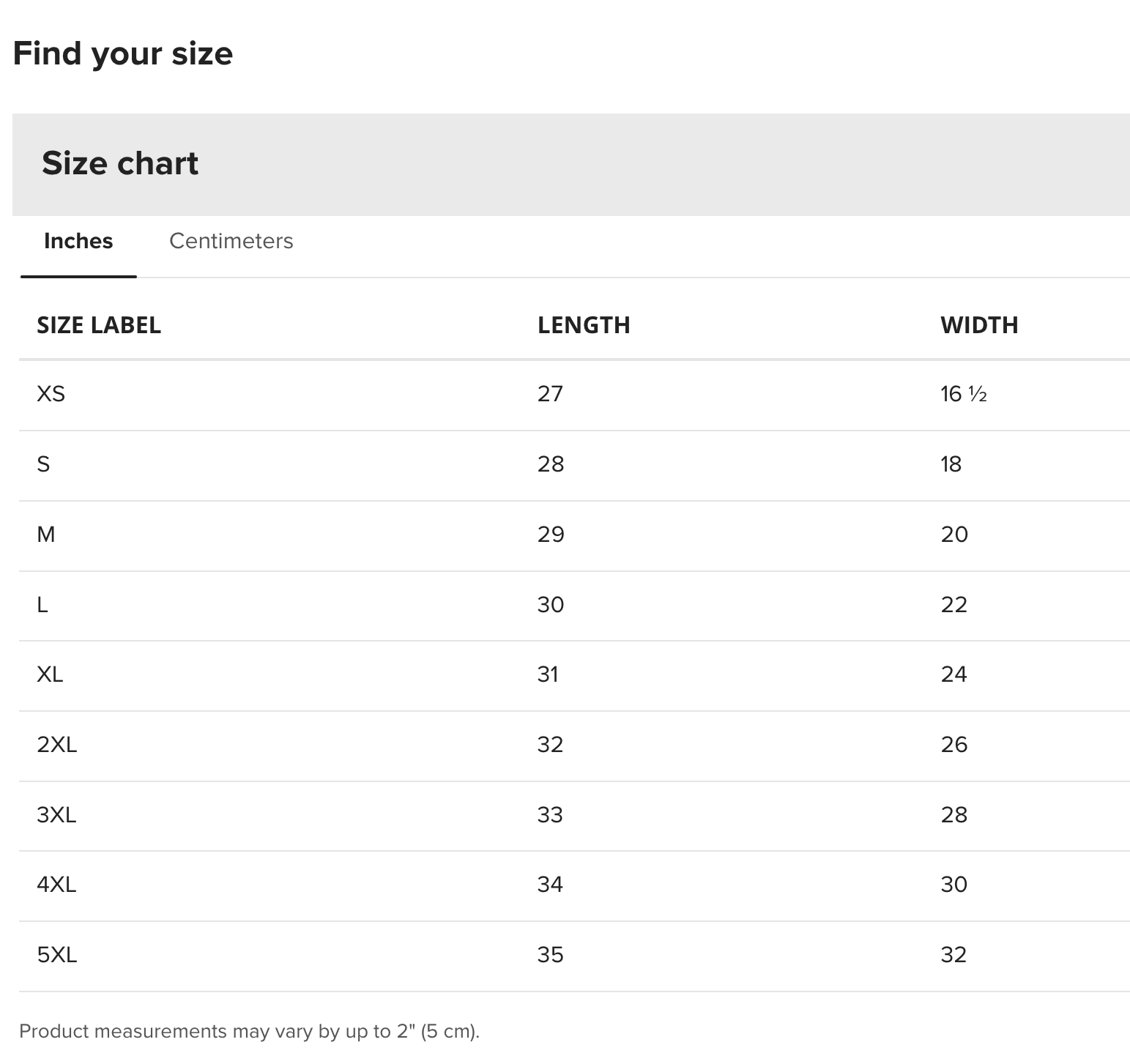Image resolution: width=1130 pixels, height=1064 pixels.
Task: Select the Inches tab
Action: (78, 241)
